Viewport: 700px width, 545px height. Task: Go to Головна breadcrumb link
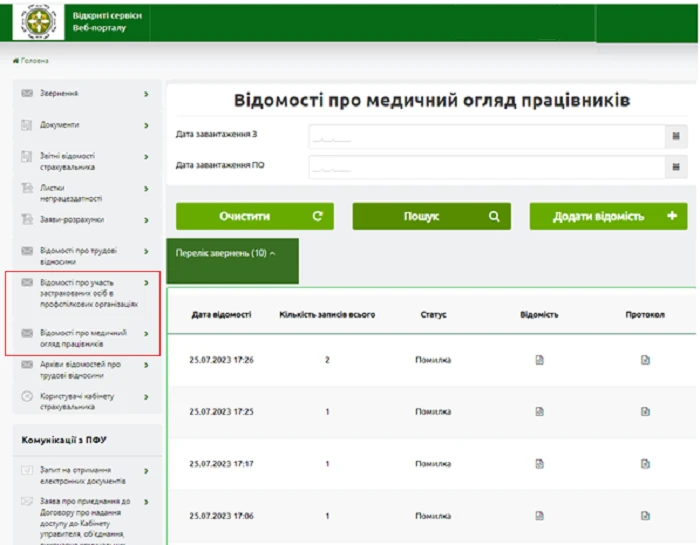tap(34, 61)
